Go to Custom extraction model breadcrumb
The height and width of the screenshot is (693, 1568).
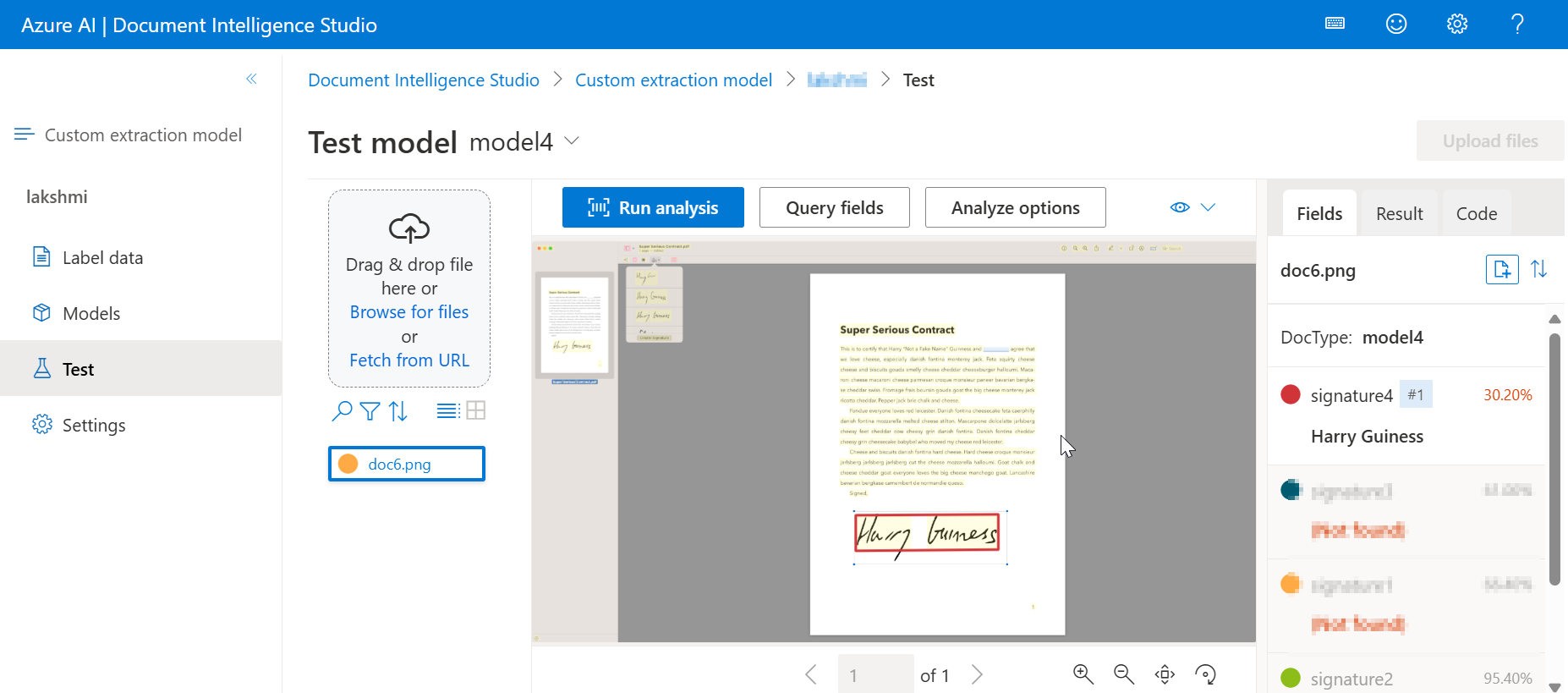[674, 80]
